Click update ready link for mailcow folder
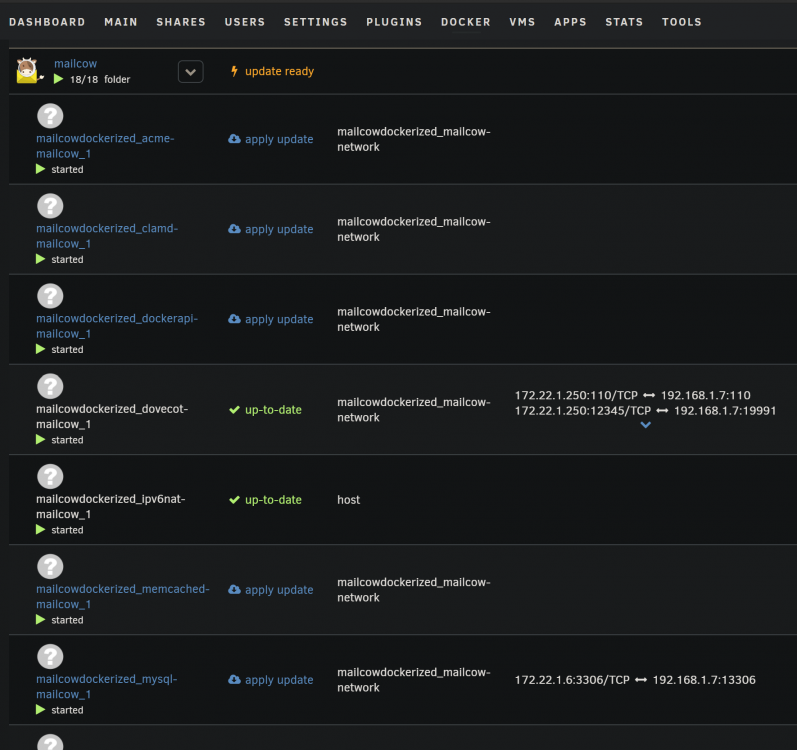797x750 pixels. [x=279, y=71]
